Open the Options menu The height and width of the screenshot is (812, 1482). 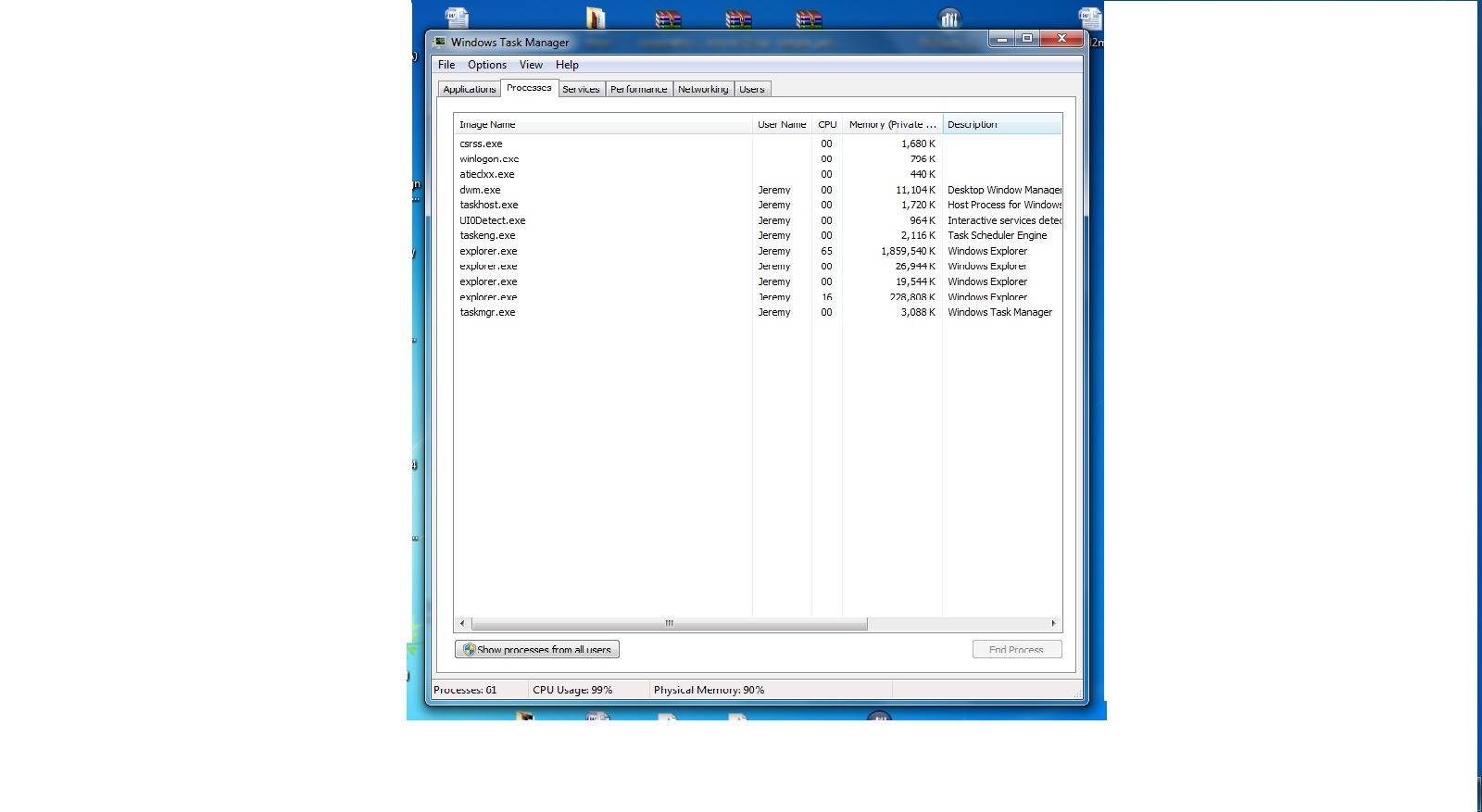[487, 65]
